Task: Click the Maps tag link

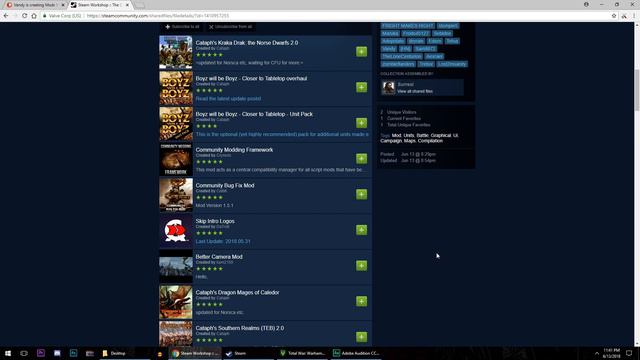Action: pyautogui.click(x=409, y=141)
